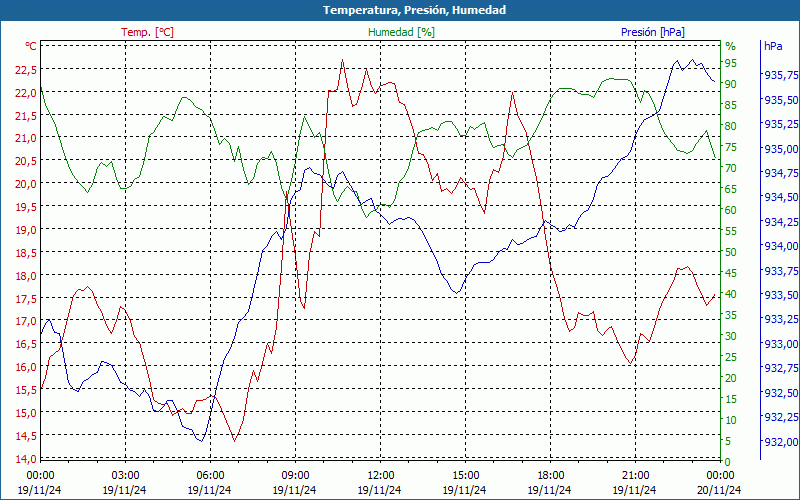
Task: Select the 933,75 pressure tick label
Action: pos(781,270)
